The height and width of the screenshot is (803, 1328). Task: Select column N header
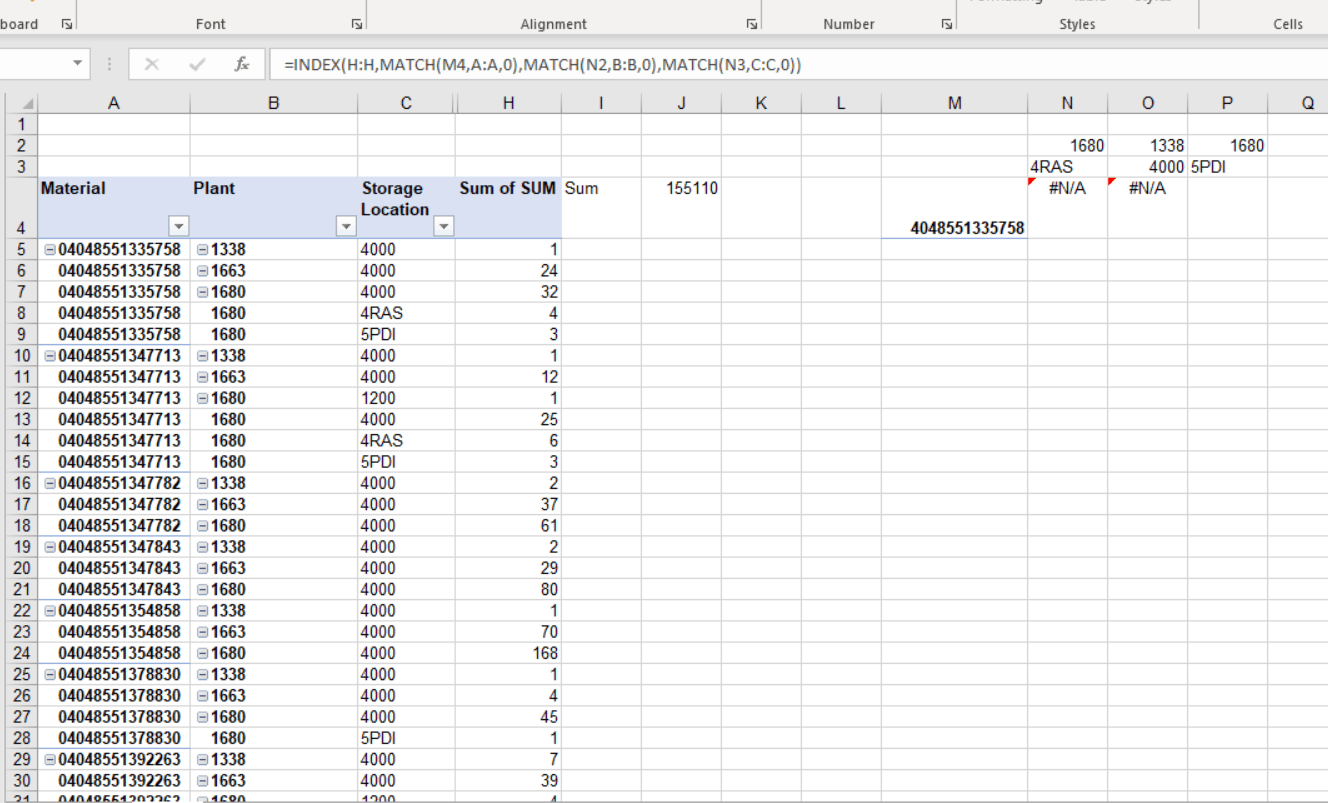click(1067, 103)
